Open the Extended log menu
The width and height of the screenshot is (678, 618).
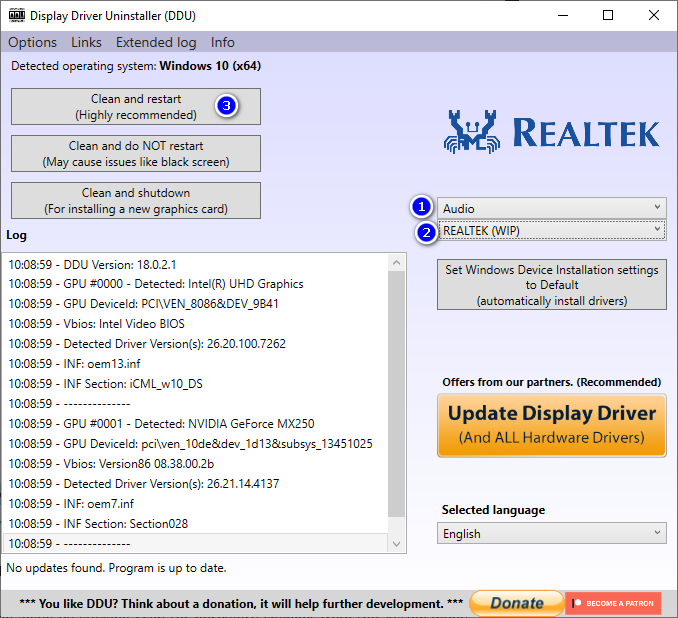pyautogui.click(x=156, y=42)
